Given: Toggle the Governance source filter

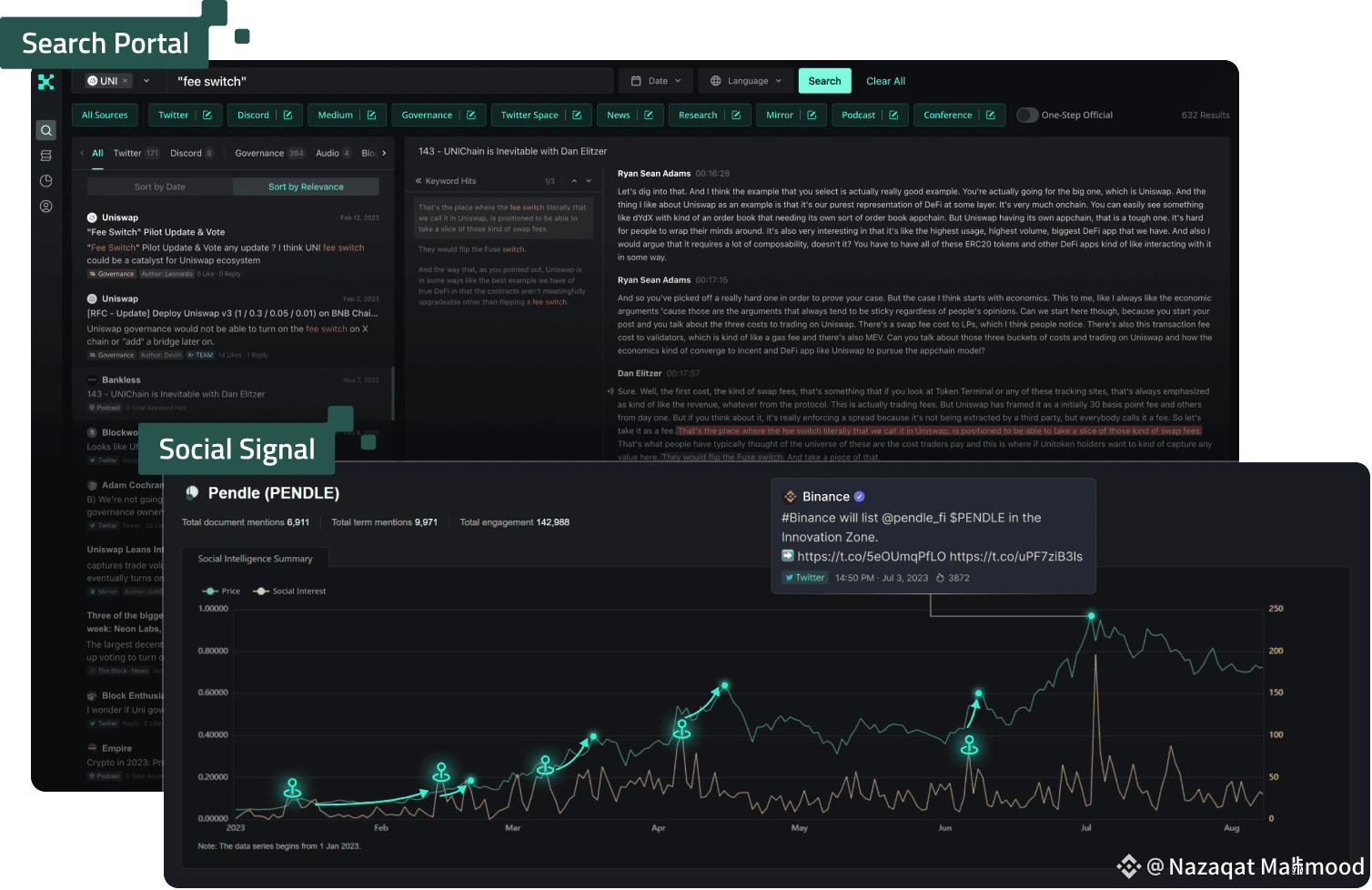Looking at the screenshot, I should [427, 116].
